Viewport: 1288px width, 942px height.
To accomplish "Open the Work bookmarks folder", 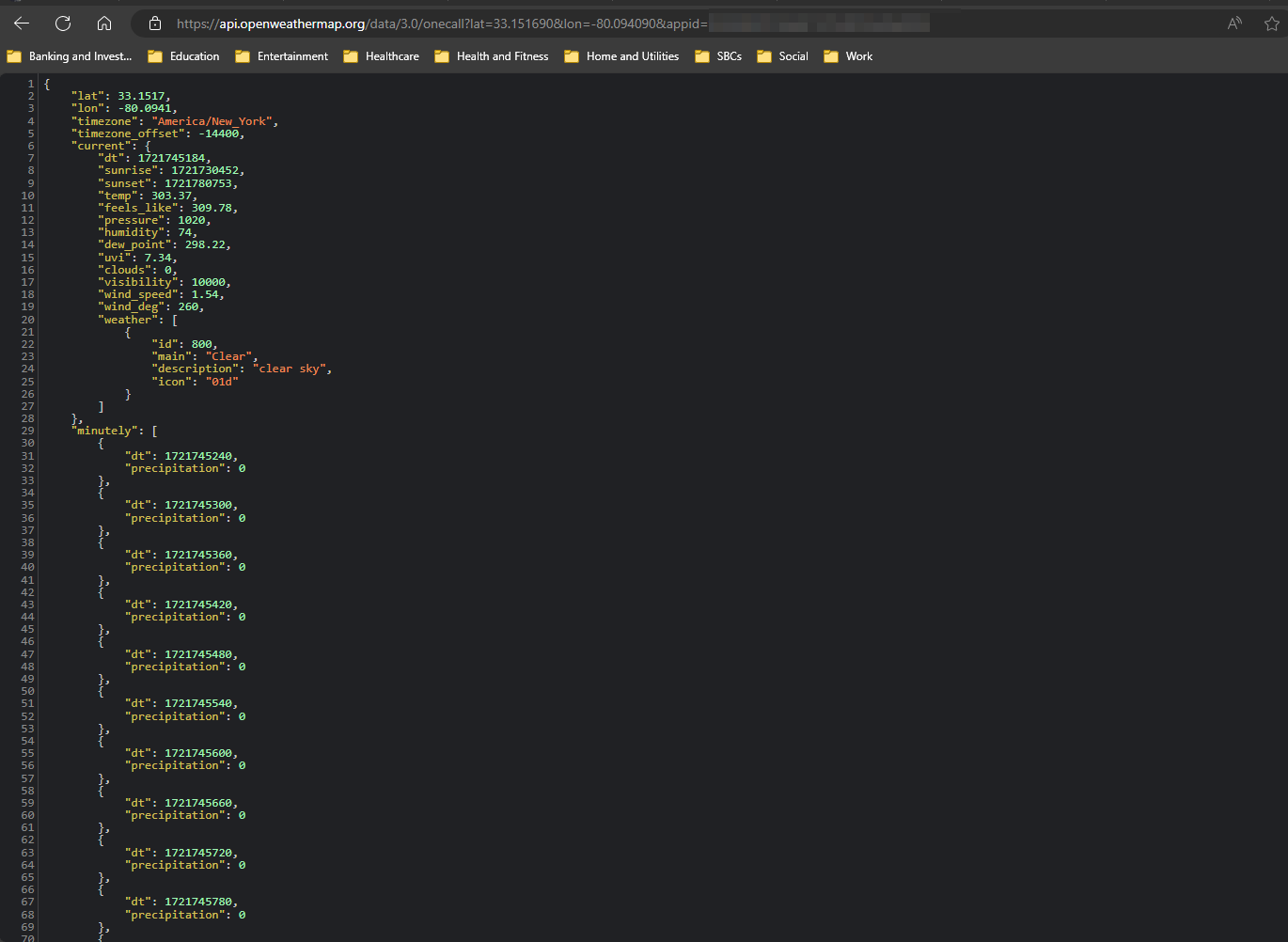I will click(x=848, y=56).
